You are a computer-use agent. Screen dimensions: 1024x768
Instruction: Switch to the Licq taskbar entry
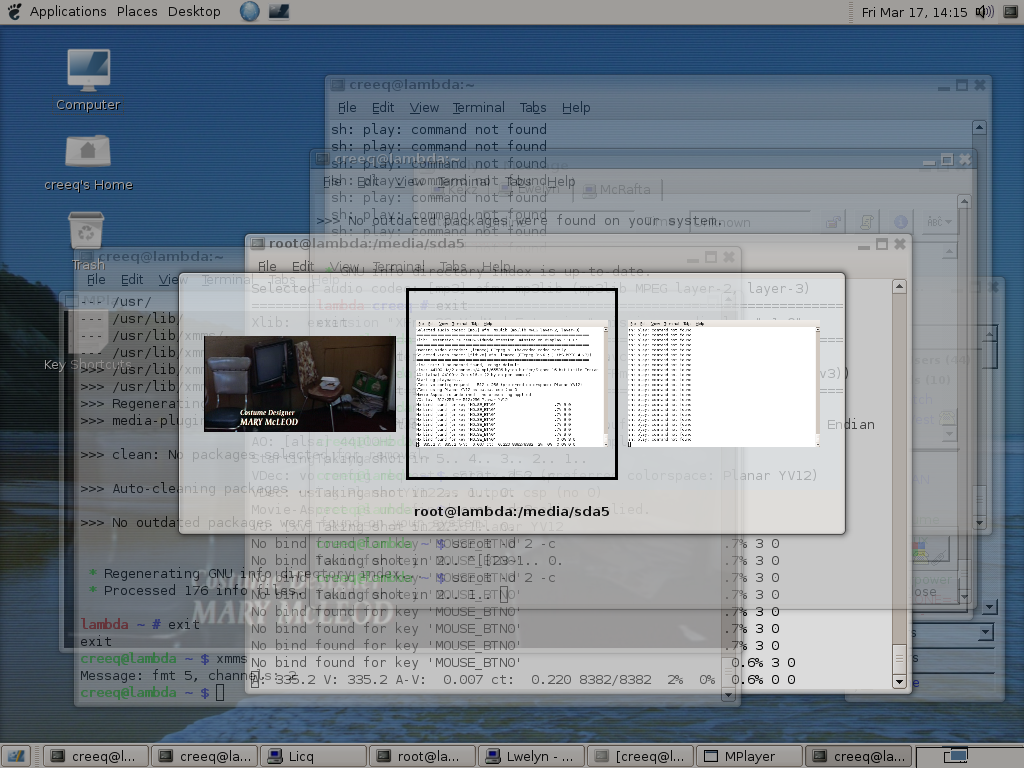tap(312, 756)
